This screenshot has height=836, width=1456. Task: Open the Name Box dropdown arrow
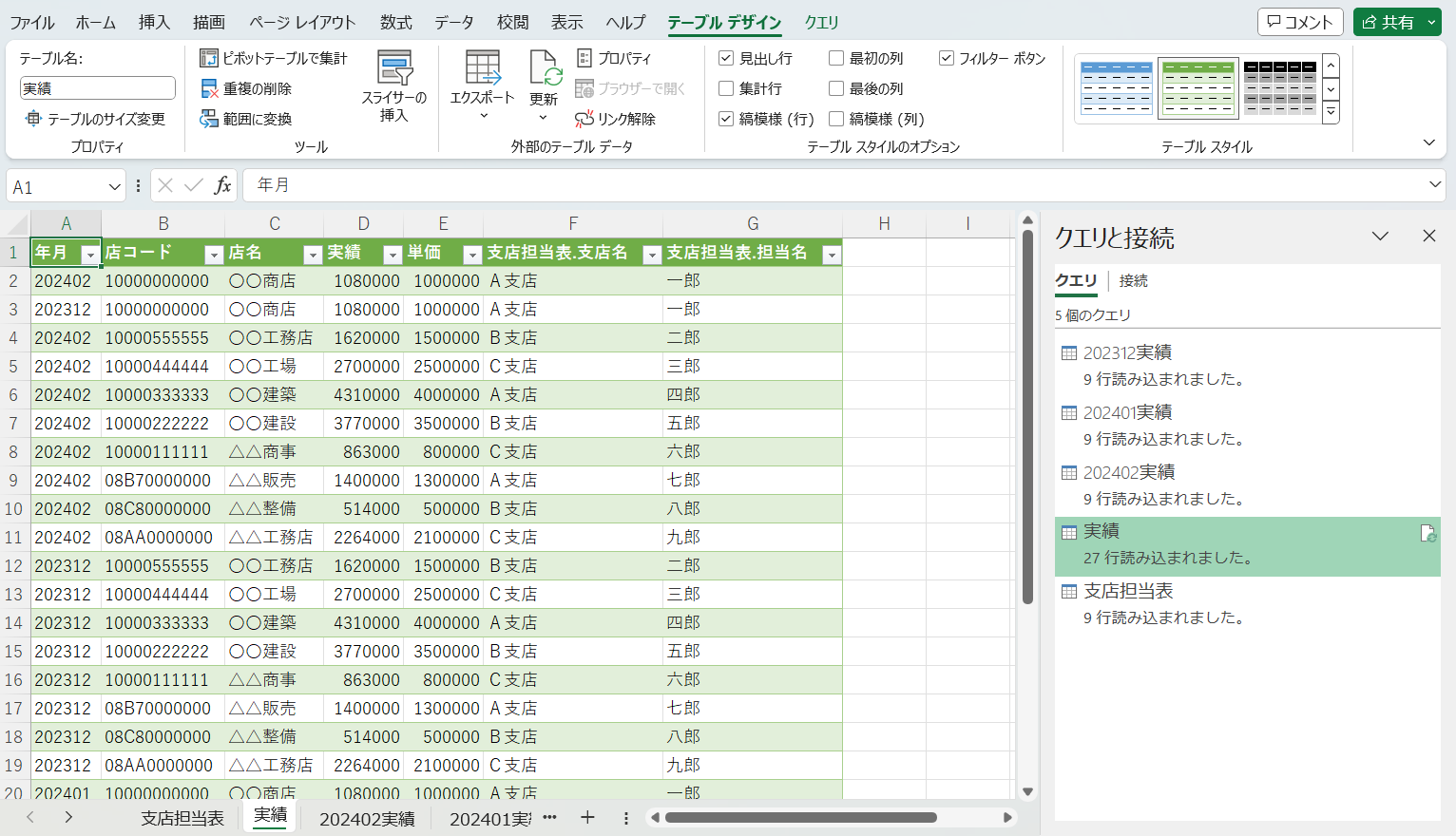115,186
